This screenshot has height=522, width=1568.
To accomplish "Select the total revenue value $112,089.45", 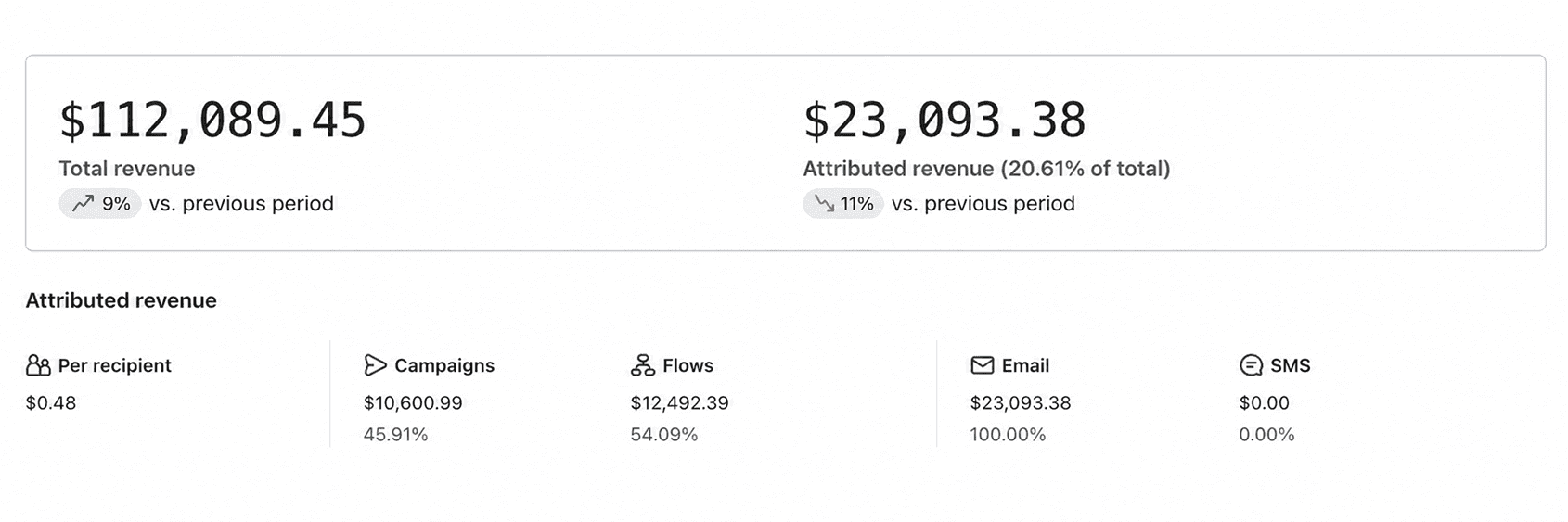I will (212, 121).
